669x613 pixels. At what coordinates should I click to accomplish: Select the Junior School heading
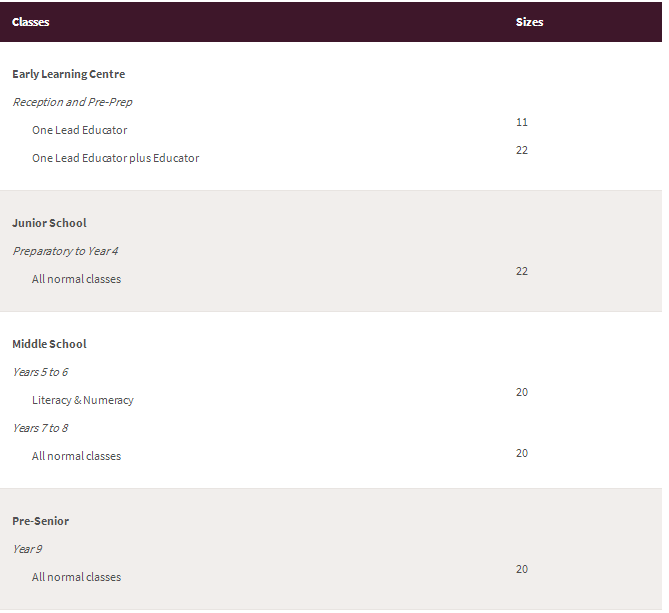49,223
